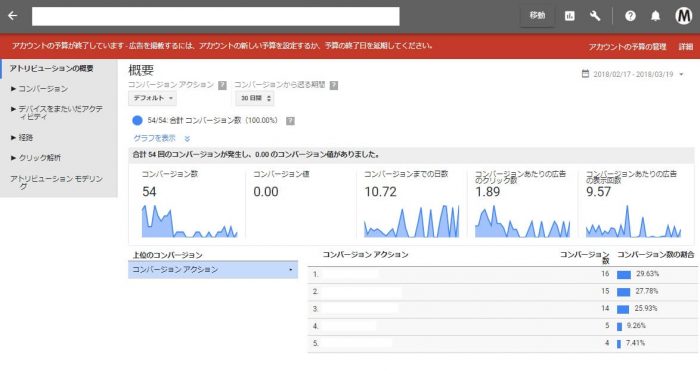Screen dimensions: 700x374
Task: Open the 30日間 lookback window dropdown
Action: pyautogui.click(x=255, y=98)
